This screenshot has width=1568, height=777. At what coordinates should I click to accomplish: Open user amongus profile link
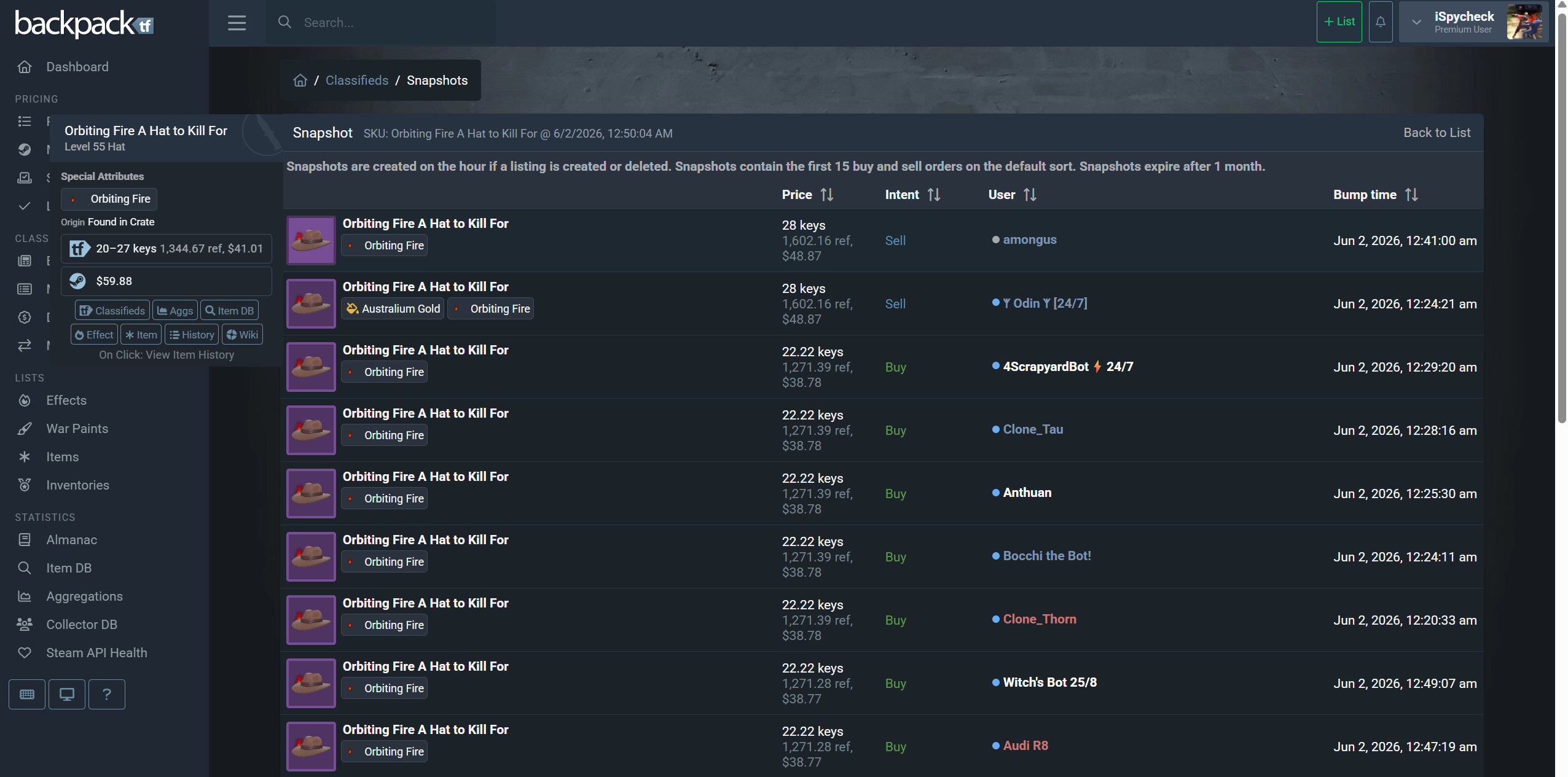(x=1030, y=240)
